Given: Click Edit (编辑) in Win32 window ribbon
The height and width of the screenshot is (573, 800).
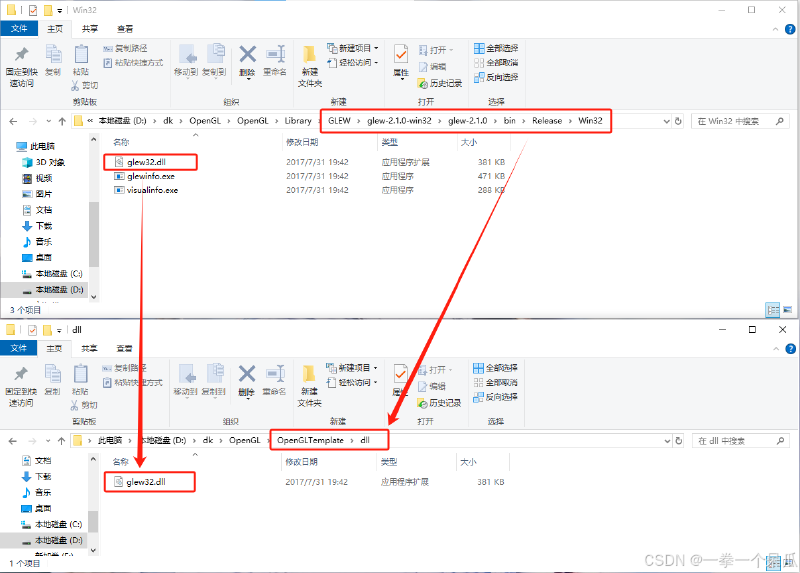Looking at the screenshot, I should click(x=433, y=67).
